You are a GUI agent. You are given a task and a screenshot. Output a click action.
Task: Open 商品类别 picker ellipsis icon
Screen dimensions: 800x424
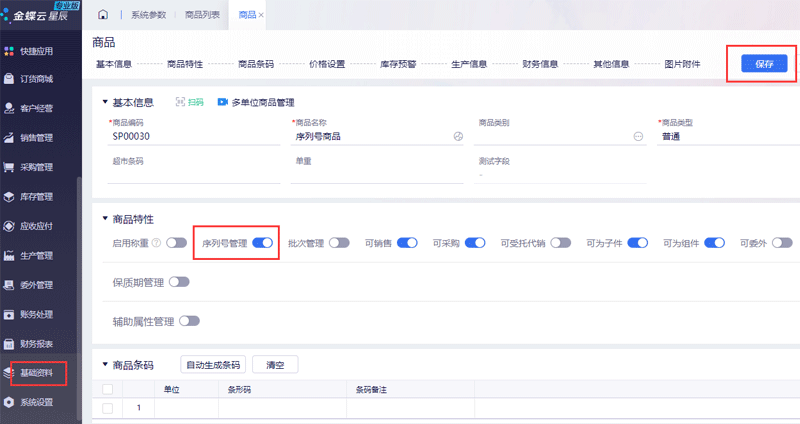pos(638,136)
